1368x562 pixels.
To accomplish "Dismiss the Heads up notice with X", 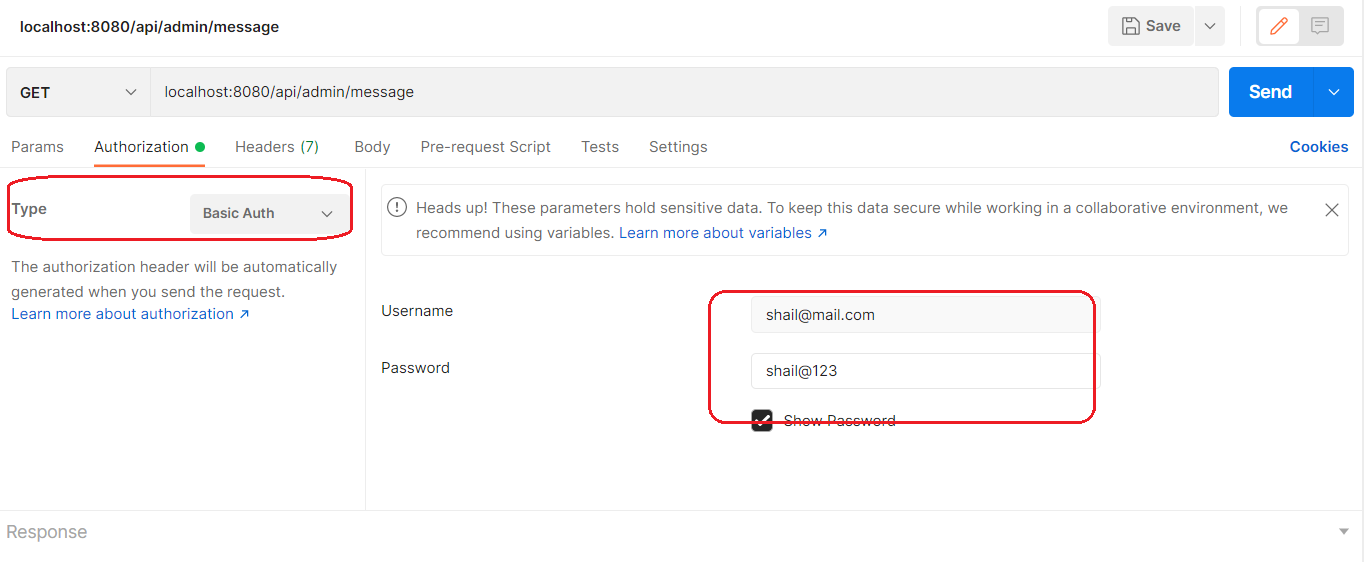I will coord(1332,210).
